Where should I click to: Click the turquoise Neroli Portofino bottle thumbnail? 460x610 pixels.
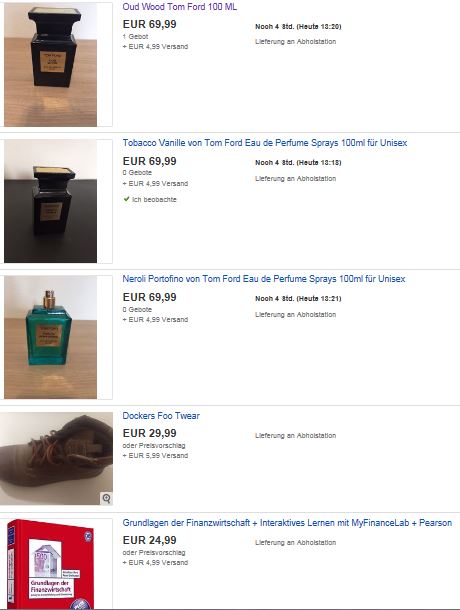pos(51,337)
